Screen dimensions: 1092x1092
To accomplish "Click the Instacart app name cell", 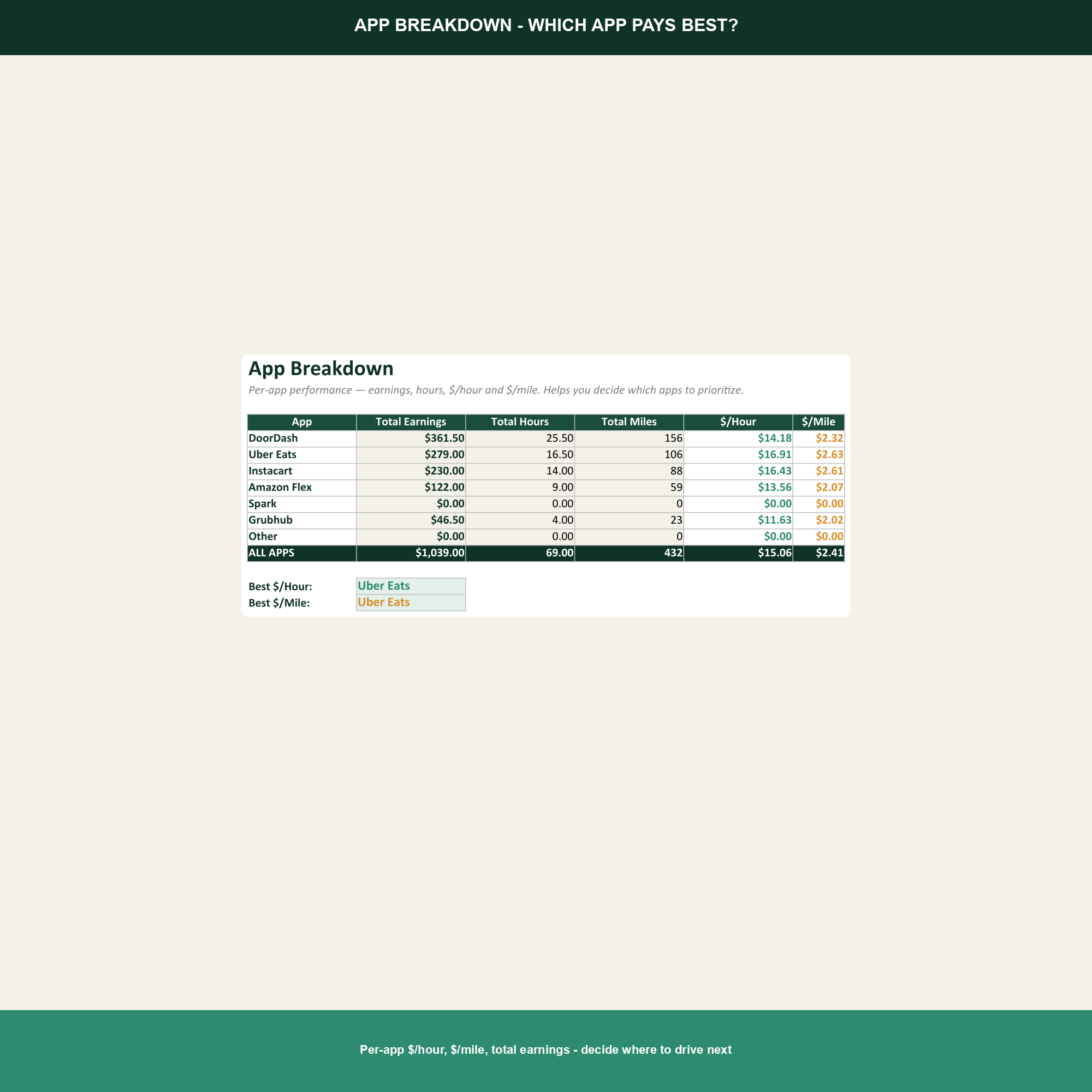I will [x=302, y=471].
